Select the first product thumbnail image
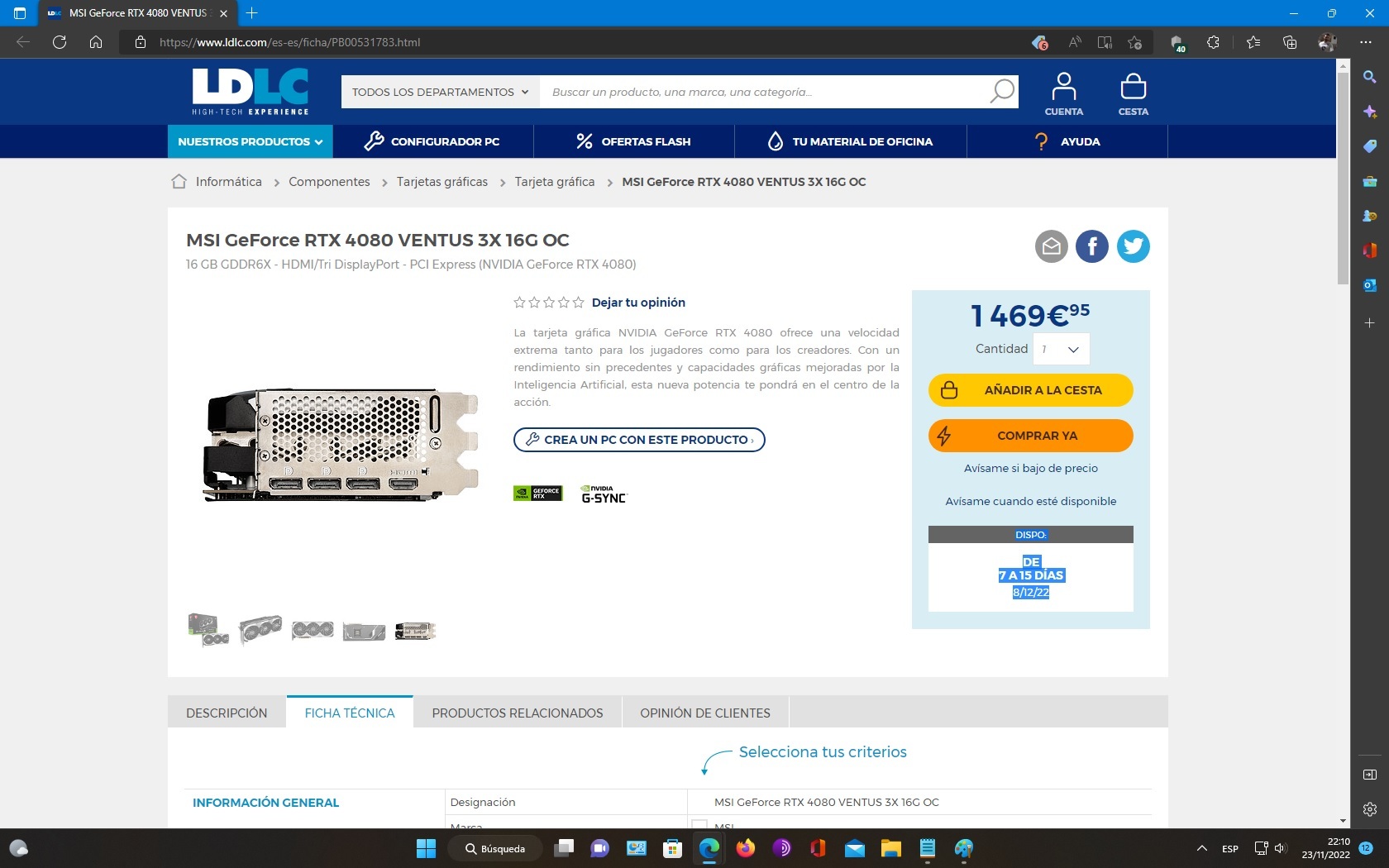This screenshot has height=868, width=1389. [x=208, y=630]
